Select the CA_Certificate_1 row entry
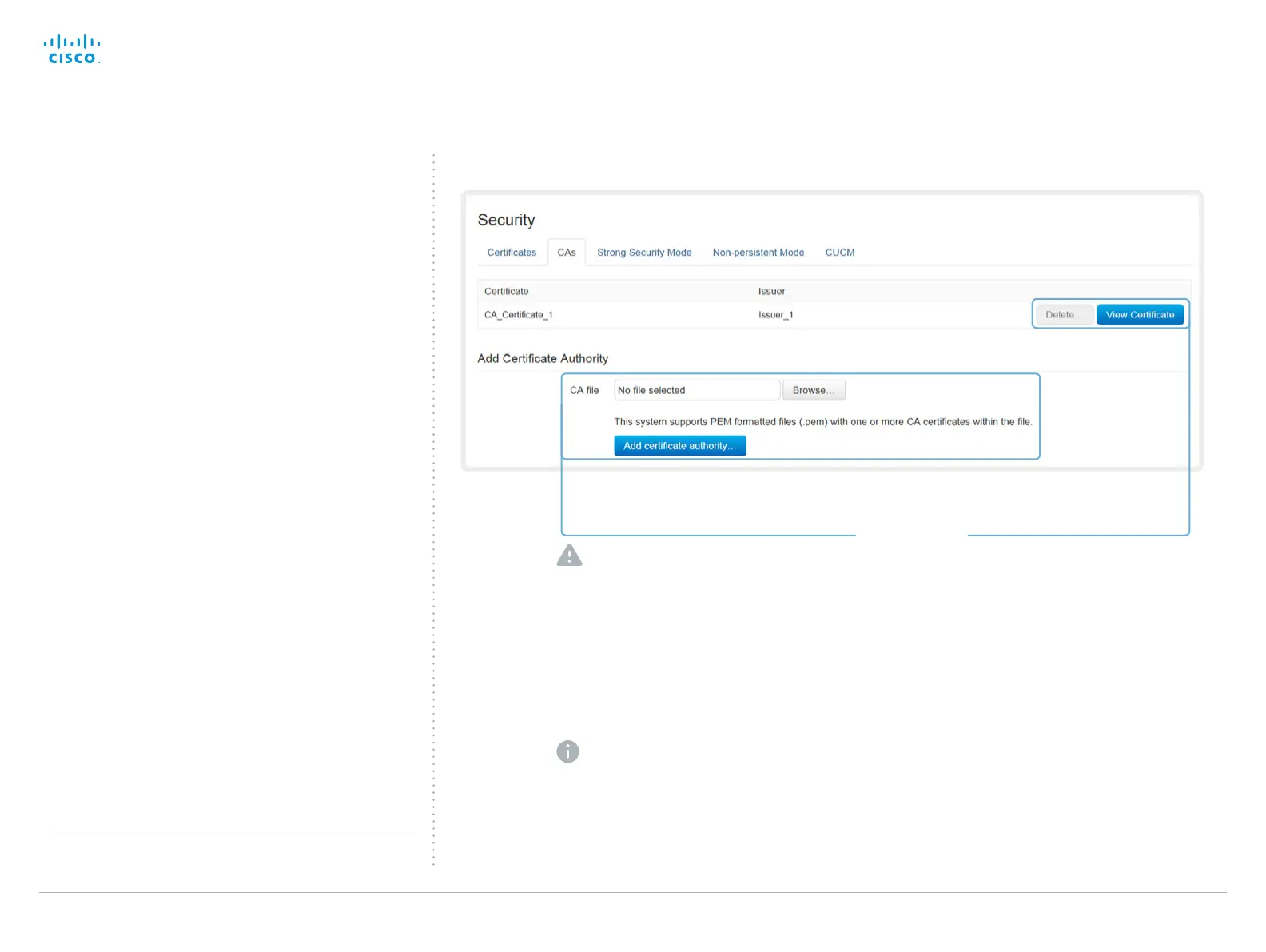 (519, 315)
